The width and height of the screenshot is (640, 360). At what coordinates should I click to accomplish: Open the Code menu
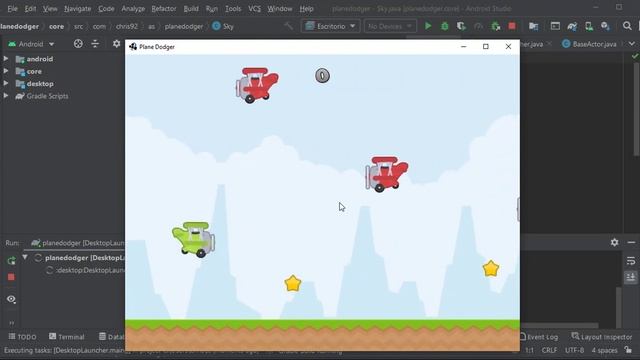coord(106,9)
